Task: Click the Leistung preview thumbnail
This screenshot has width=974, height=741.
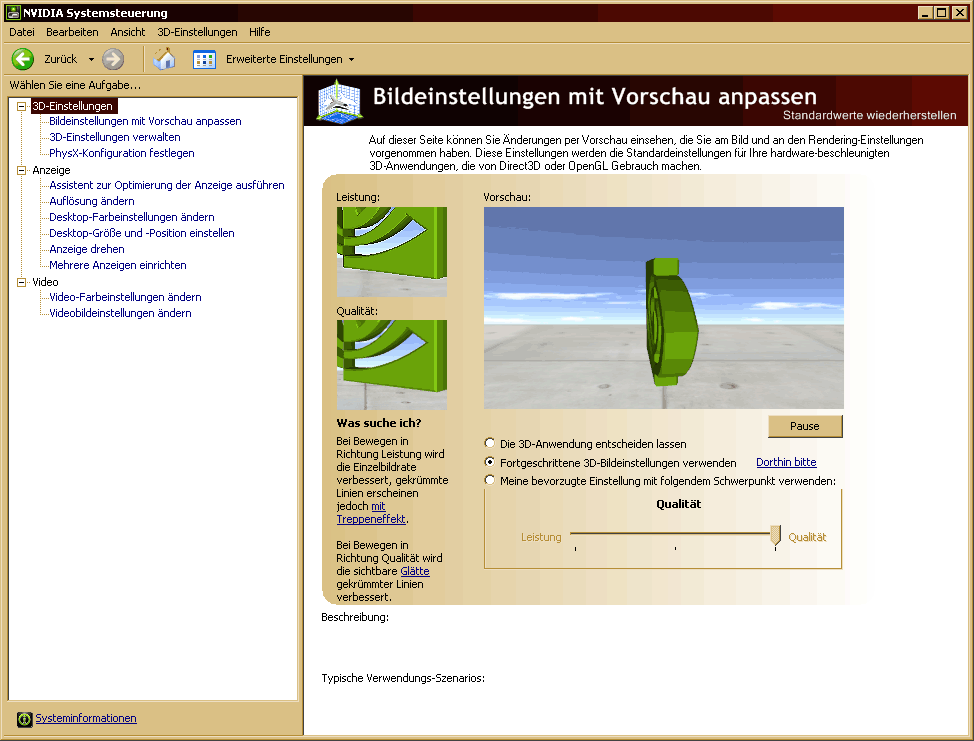Action: 391,251
